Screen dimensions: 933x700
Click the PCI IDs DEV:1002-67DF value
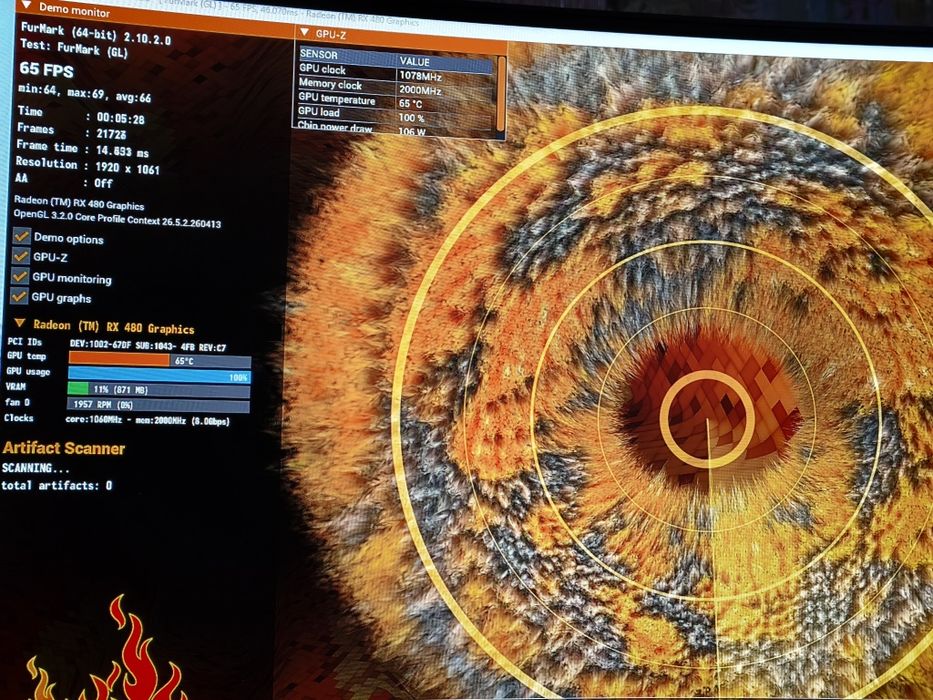[148, 345]
